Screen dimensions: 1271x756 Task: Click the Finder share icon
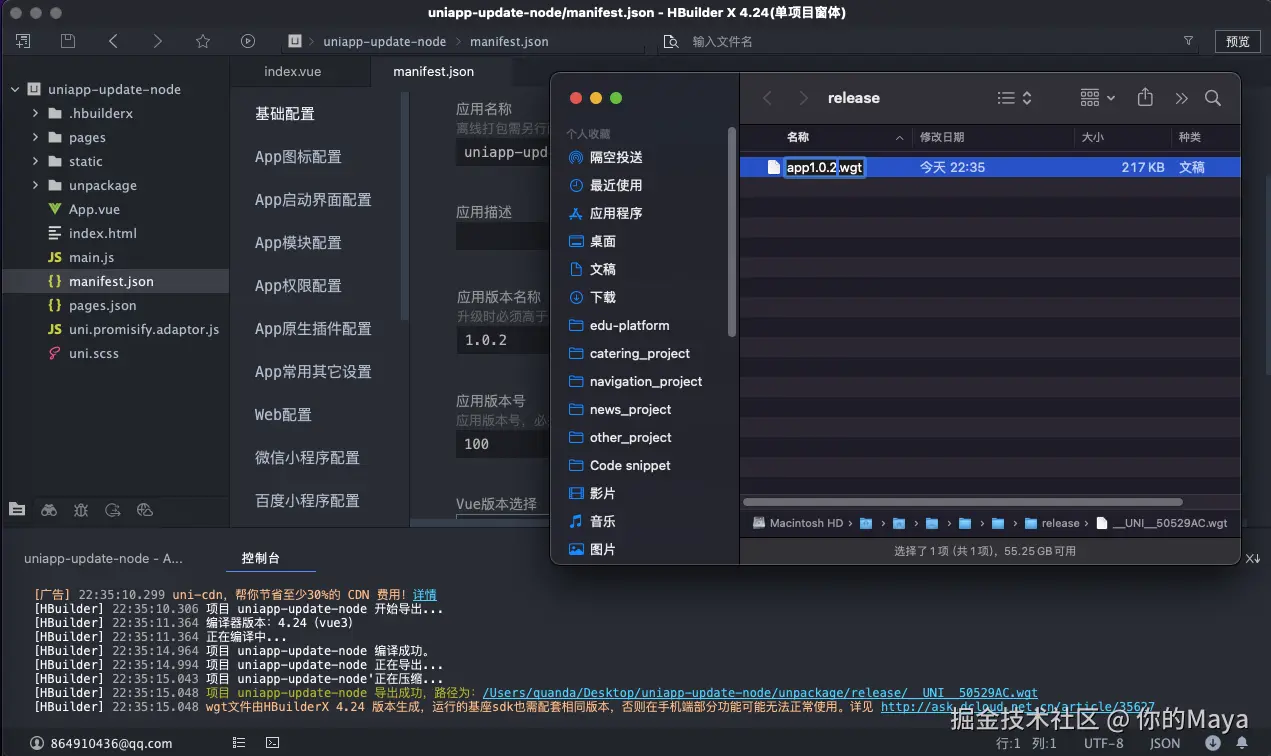(x=1146, y=97)
